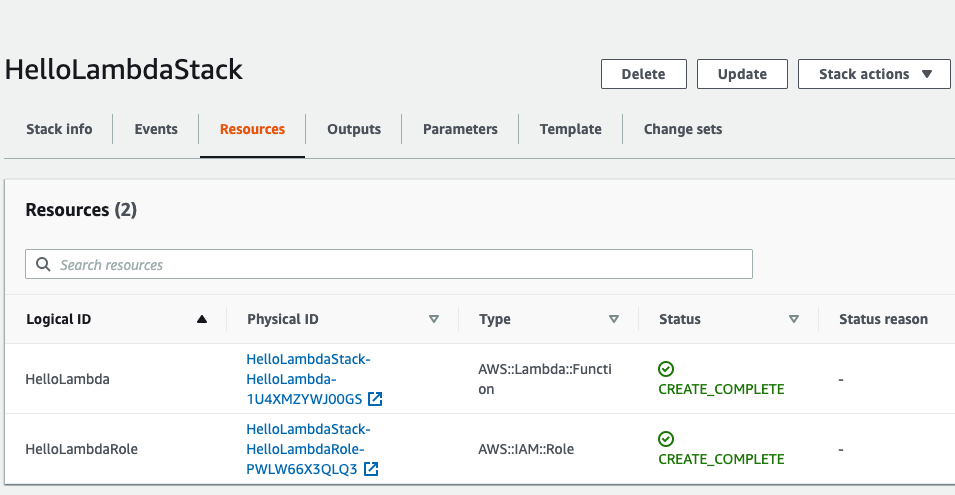Click the AWS::IAM::Role type cell

[526, 449]
